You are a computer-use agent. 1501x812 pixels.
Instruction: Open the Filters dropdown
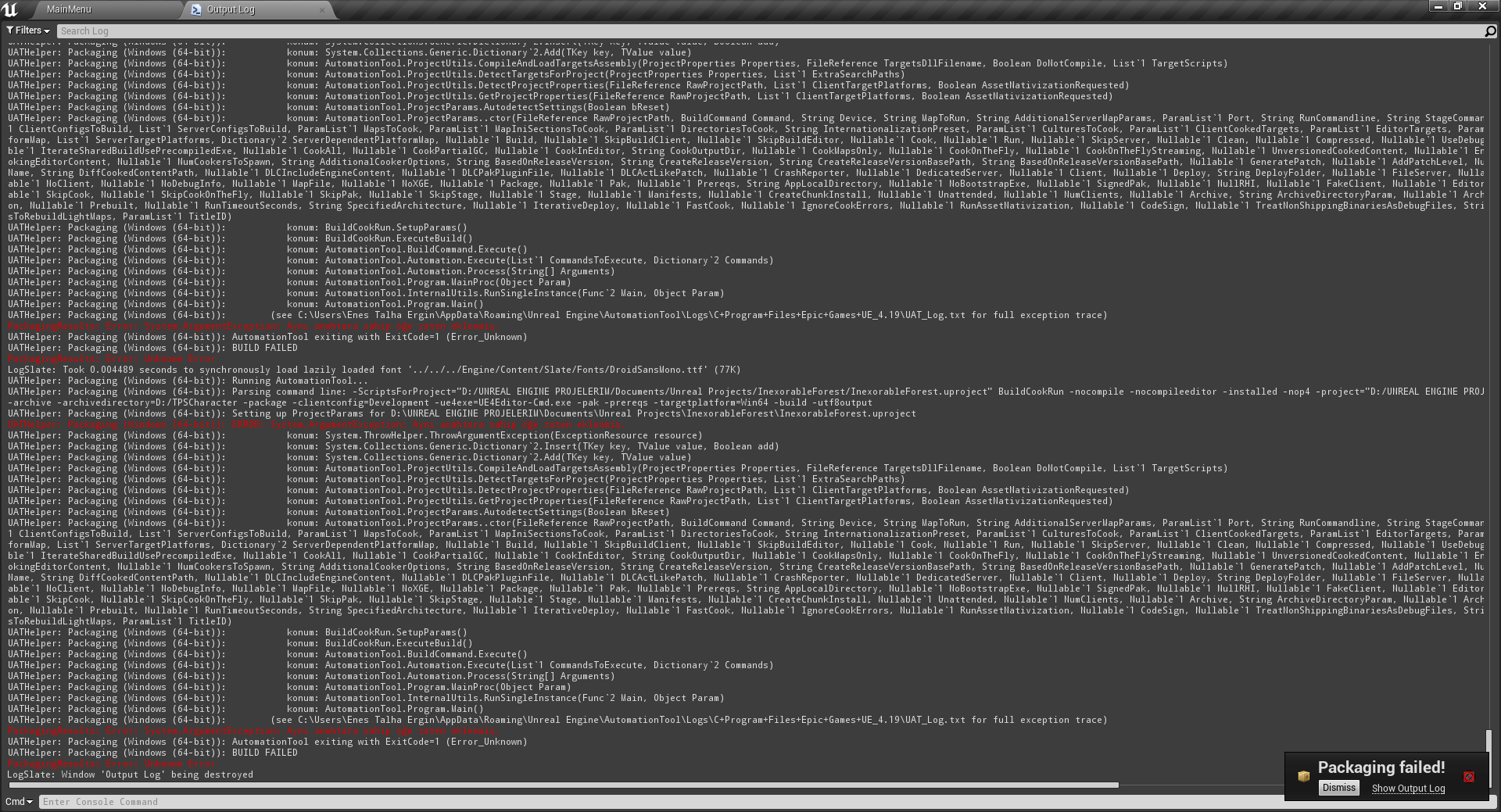point(28,30)
